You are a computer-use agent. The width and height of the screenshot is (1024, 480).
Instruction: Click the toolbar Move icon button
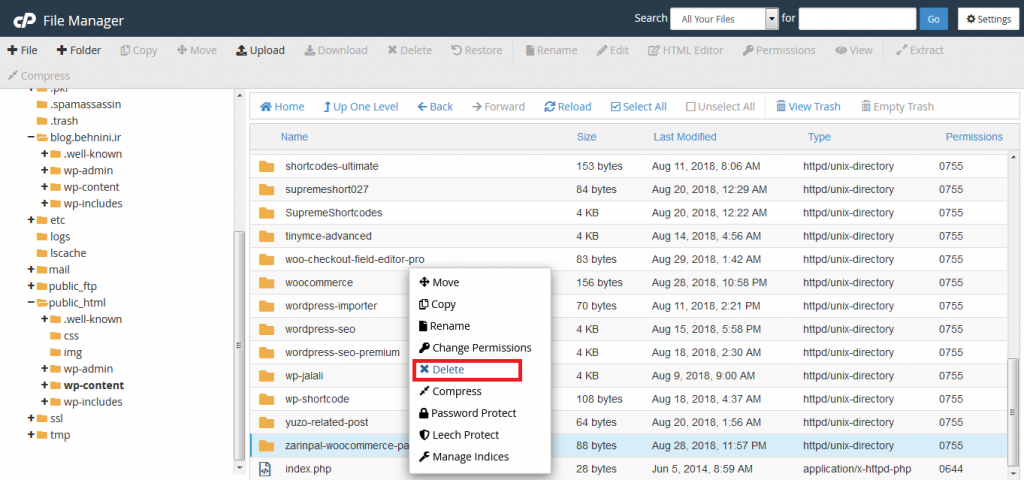click(x=197, y=50)
